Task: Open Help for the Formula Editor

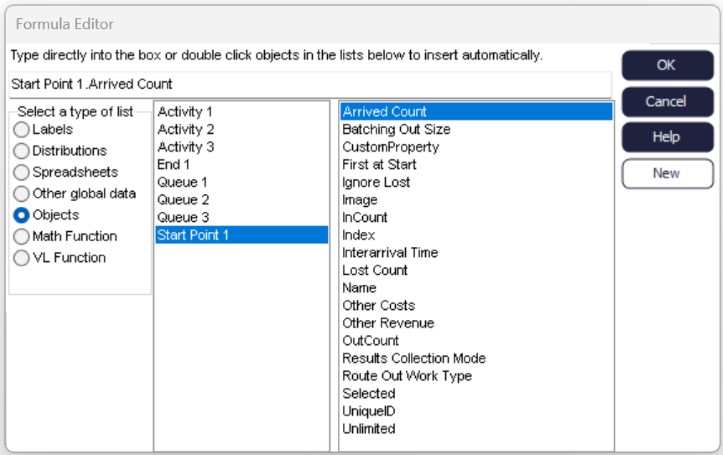Action: coord(667,137)
